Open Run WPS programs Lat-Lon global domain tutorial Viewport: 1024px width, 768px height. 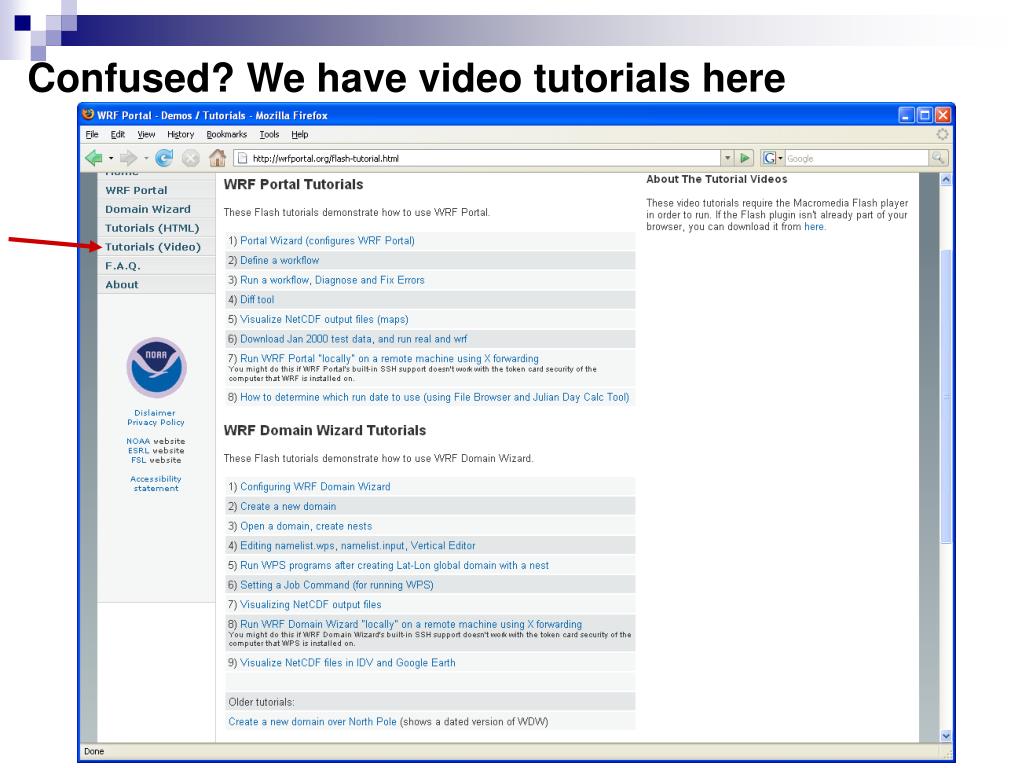tap(394, 565)
